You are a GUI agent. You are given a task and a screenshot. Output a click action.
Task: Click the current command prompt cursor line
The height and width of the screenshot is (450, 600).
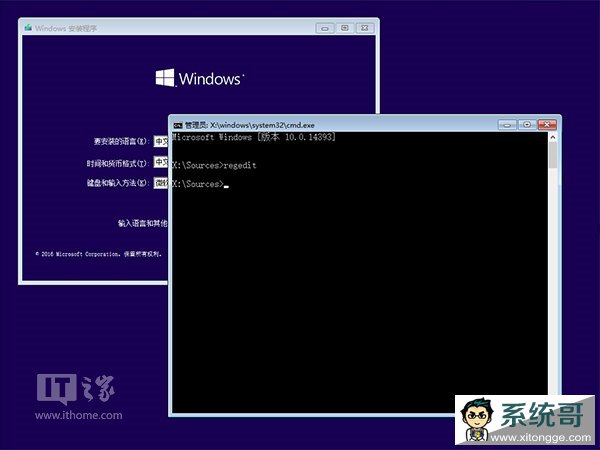point(200,184)
